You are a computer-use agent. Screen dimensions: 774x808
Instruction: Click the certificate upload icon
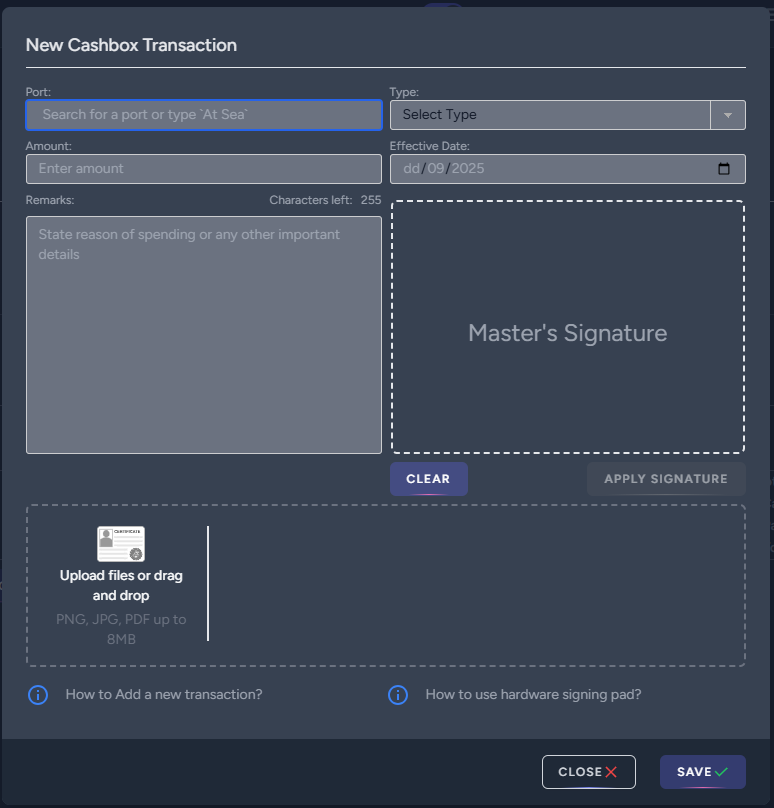point(121,544)
